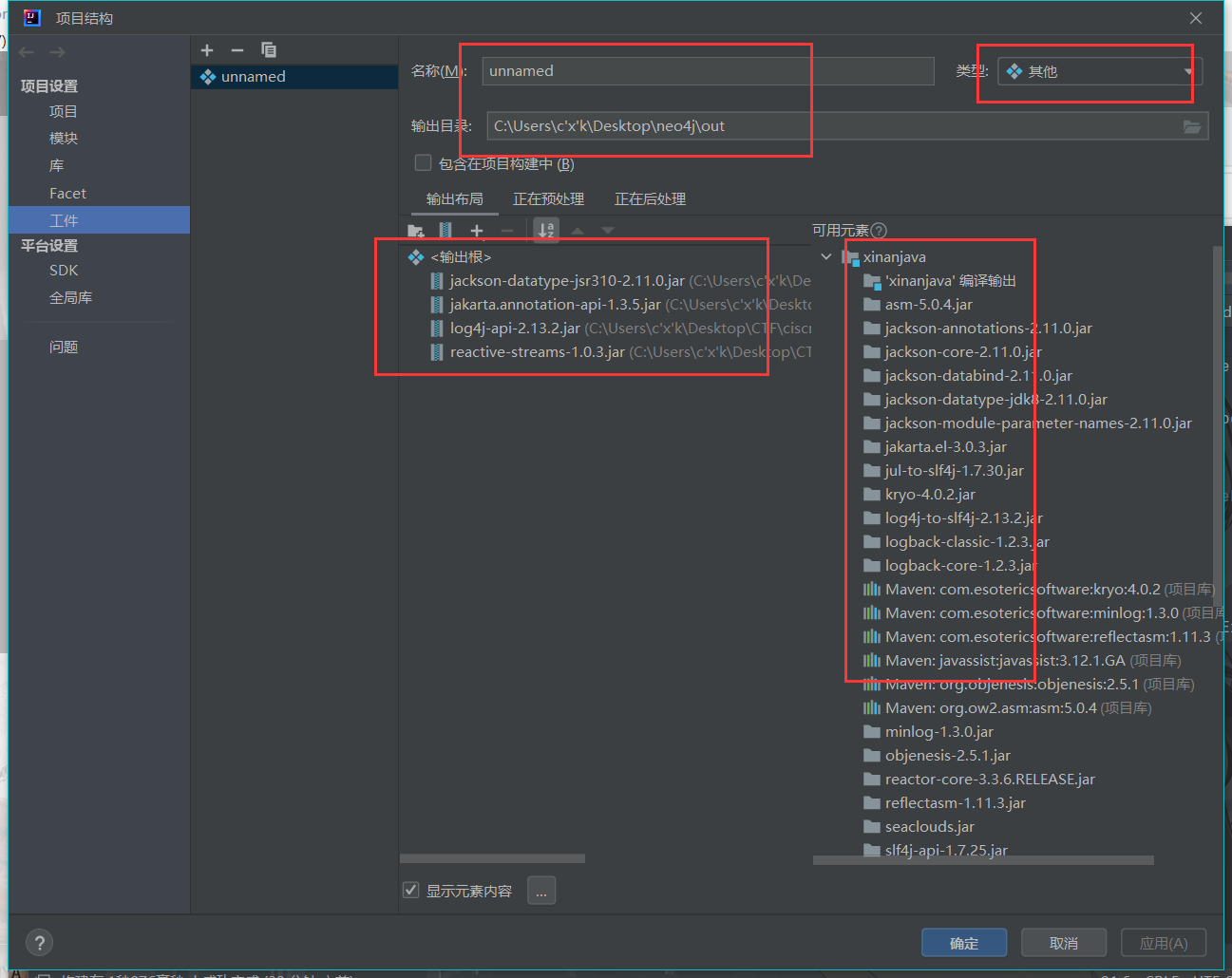Open the 问题 page
The image size is (1232, 978).
pos(64,348)
